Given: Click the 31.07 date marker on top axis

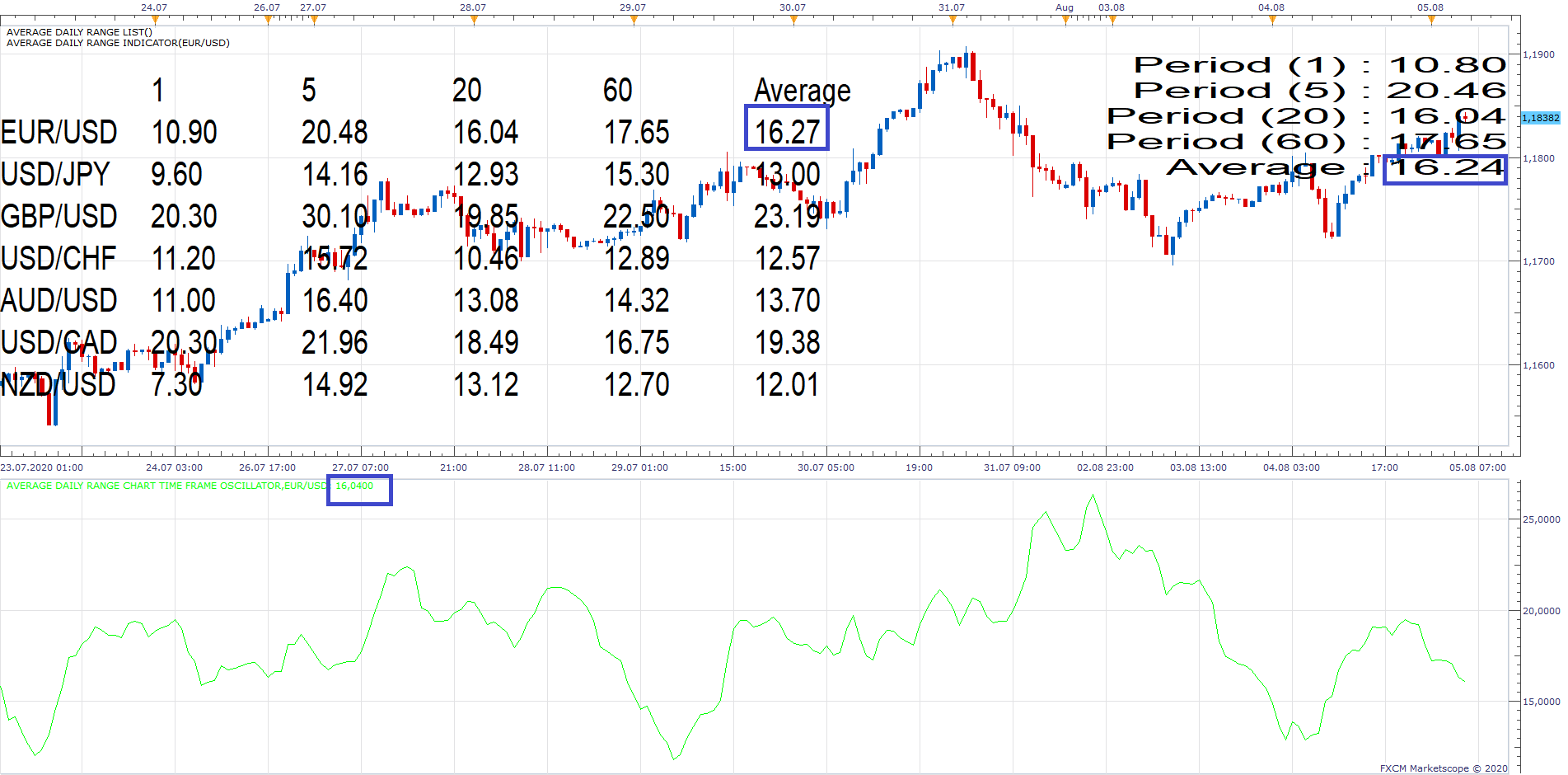Looking at the screenshot, I should pyautogui.click(x=952, y=19).
